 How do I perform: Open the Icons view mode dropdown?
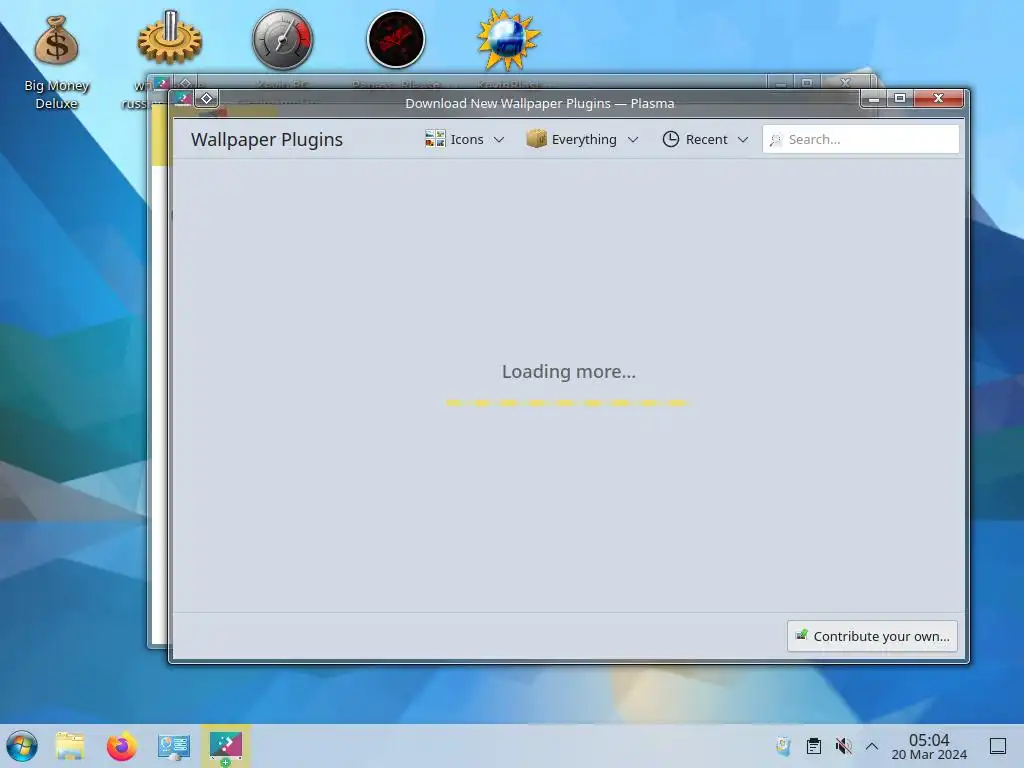click(x=464, y=139)
